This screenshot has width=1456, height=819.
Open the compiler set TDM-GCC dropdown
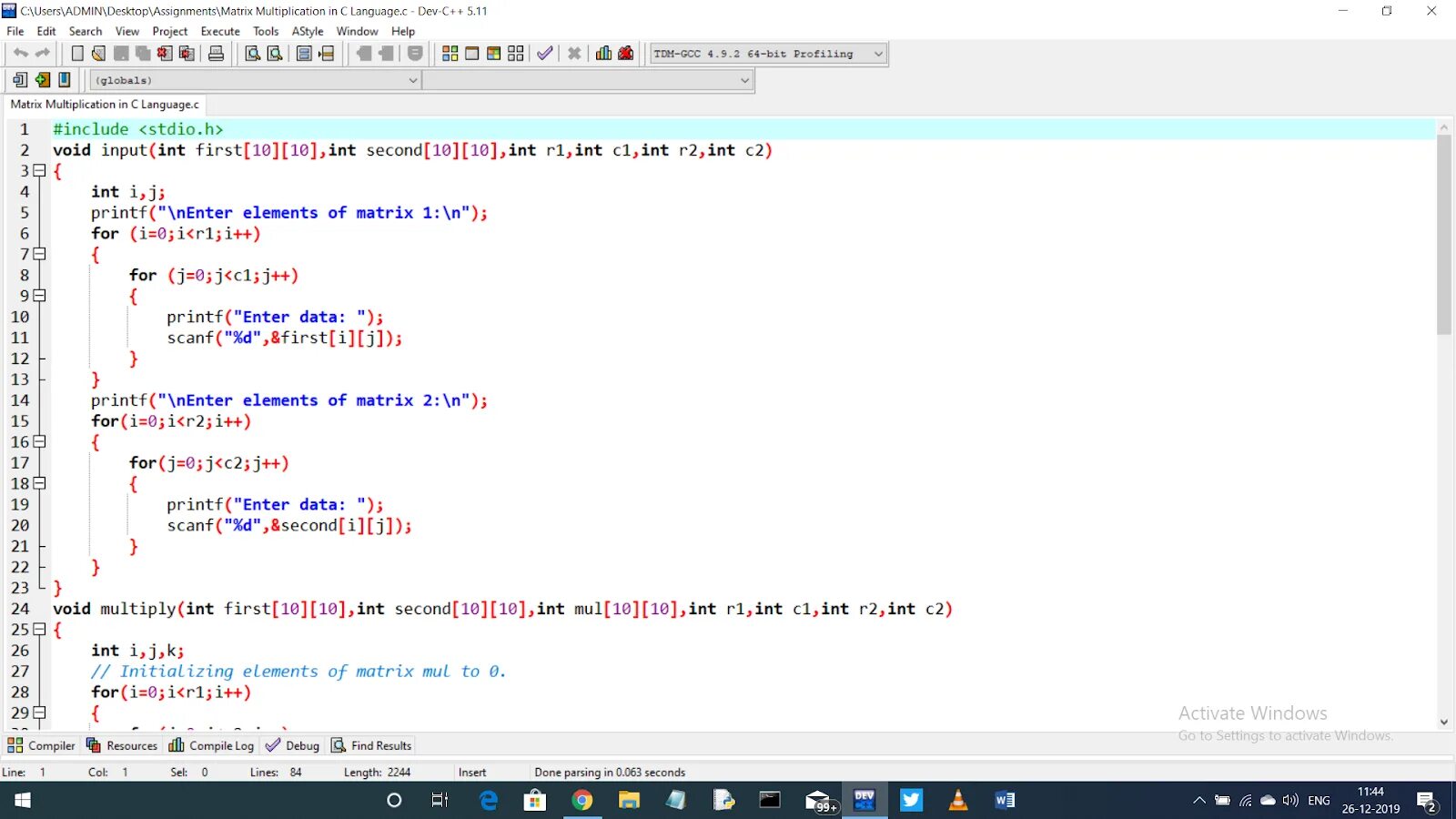768,54
